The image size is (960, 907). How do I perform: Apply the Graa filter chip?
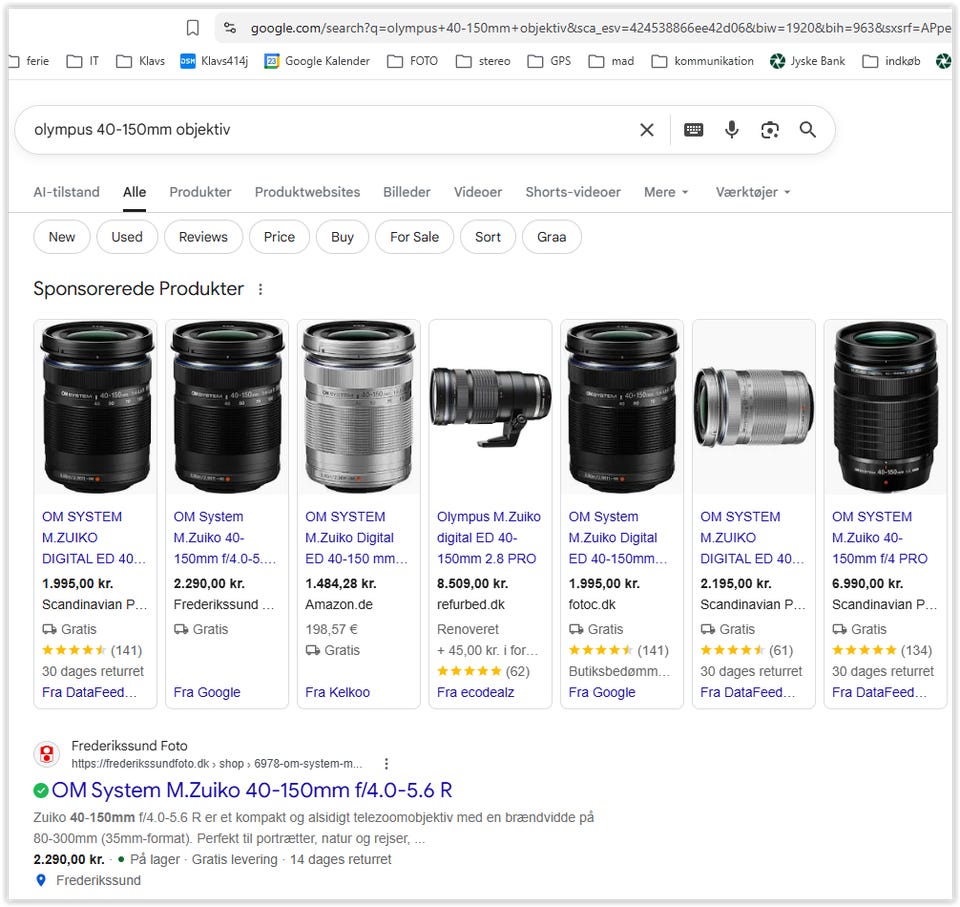[x=552, y=237]
